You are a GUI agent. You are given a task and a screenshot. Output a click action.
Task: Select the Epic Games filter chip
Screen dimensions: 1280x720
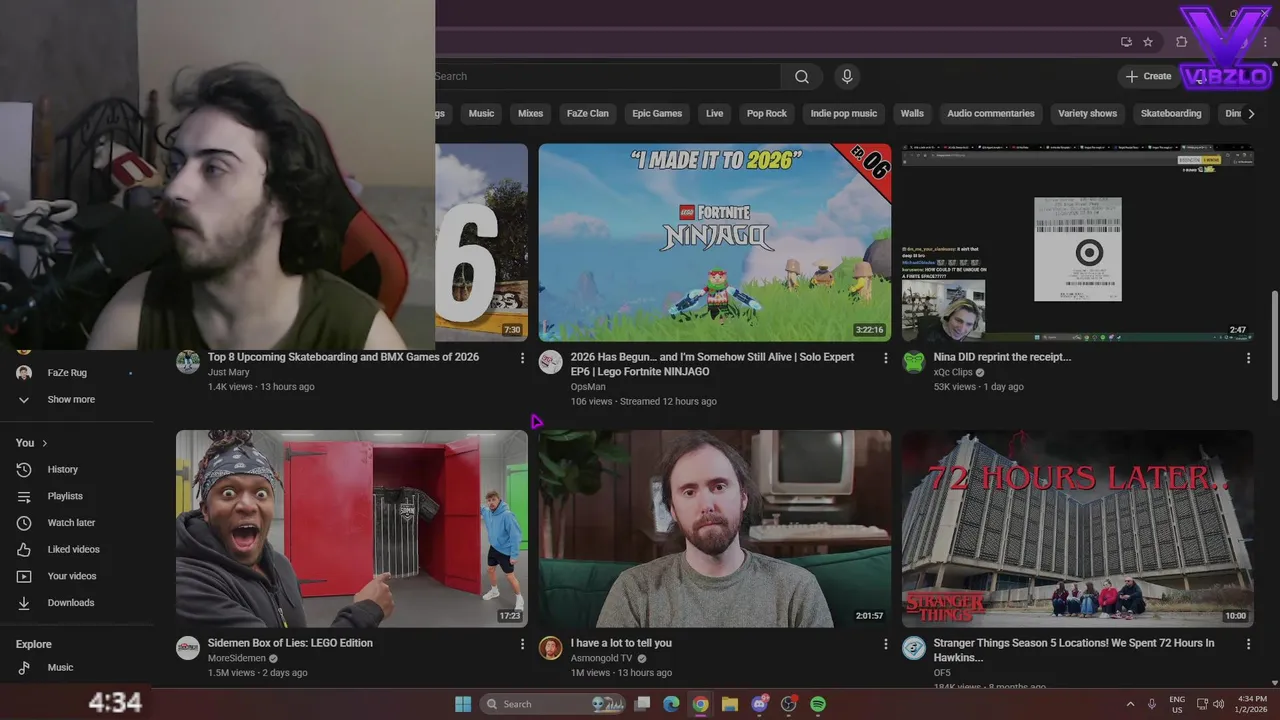coord(657,114)
